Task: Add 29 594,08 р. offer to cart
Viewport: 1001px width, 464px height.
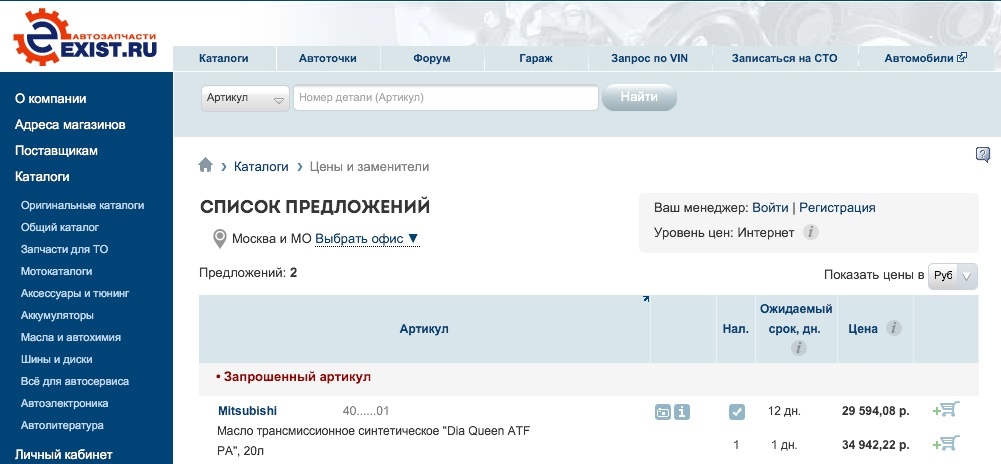Action: click(x=945, y=409)
